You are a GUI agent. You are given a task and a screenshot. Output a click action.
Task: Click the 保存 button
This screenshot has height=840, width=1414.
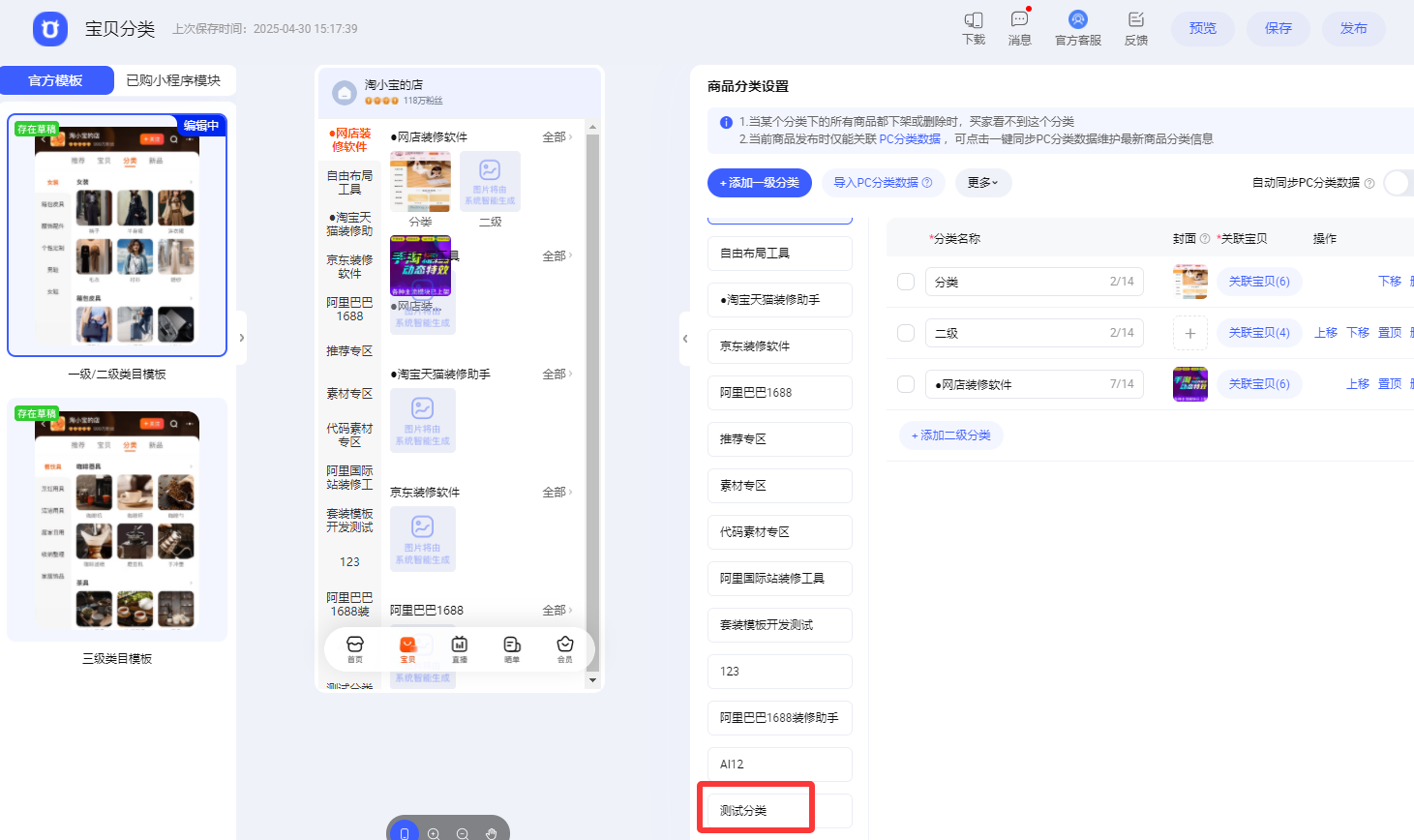[x=1279, y=29]
